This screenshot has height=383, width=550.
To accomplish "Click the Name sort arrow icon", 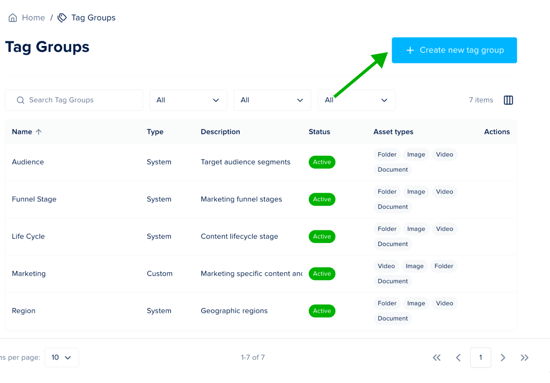I will 39,132.
